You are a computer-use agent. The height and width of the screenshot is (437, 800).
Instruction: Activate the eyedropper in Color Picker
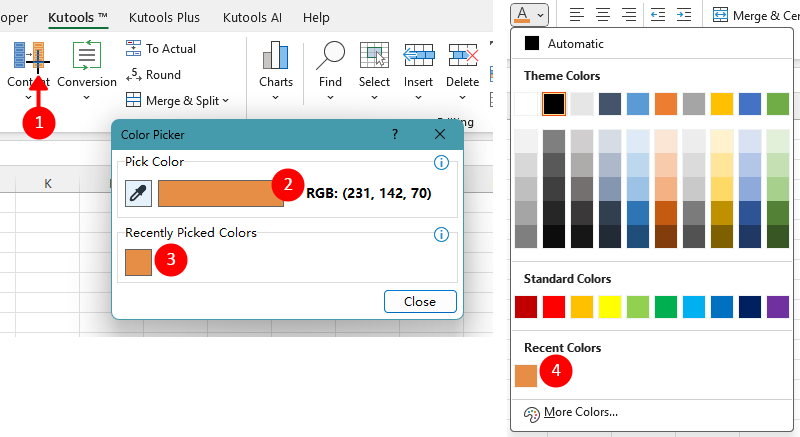[138, 193]
